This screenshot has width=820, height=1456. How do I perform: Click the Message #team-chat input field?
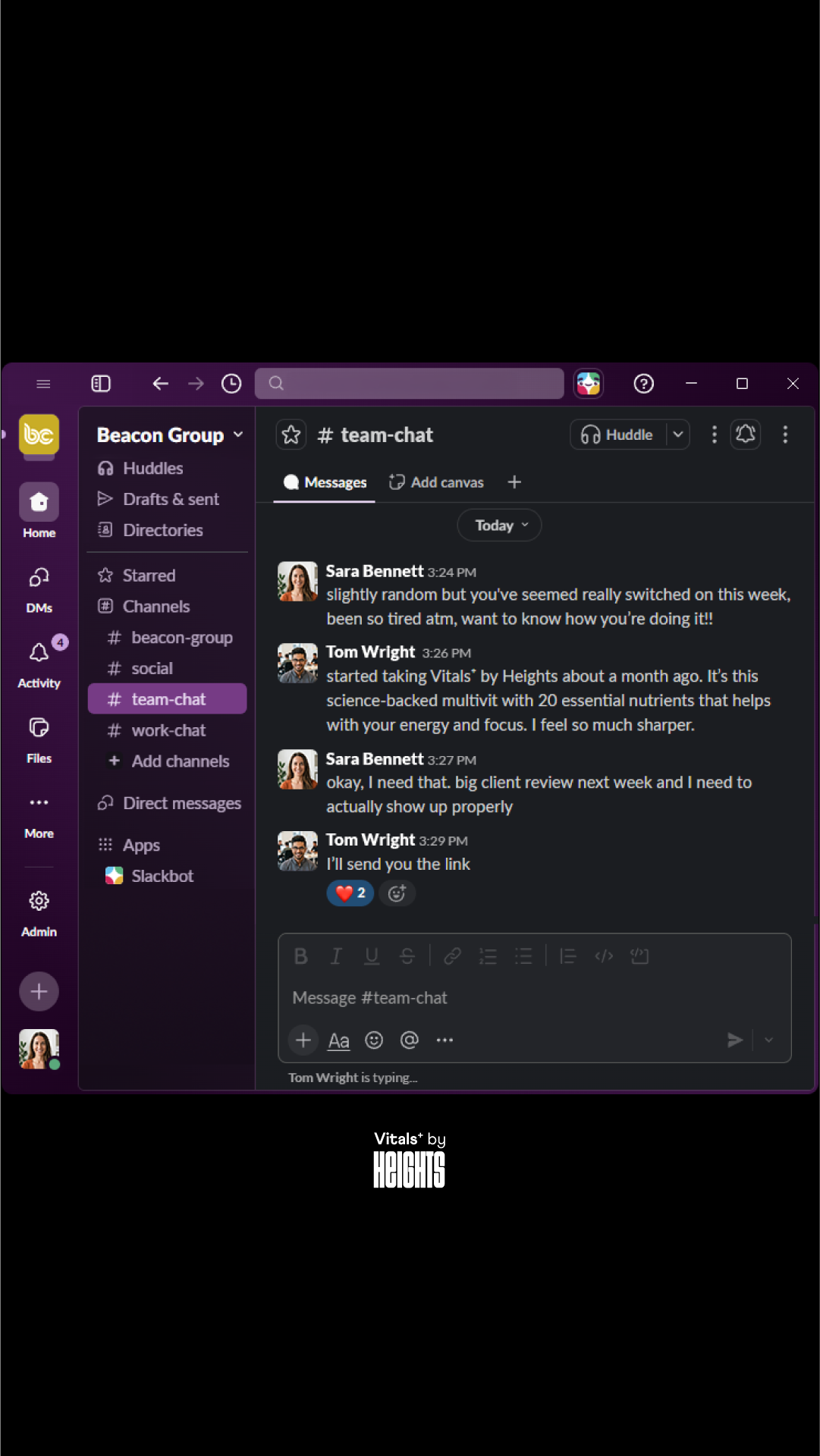(535, 998)
